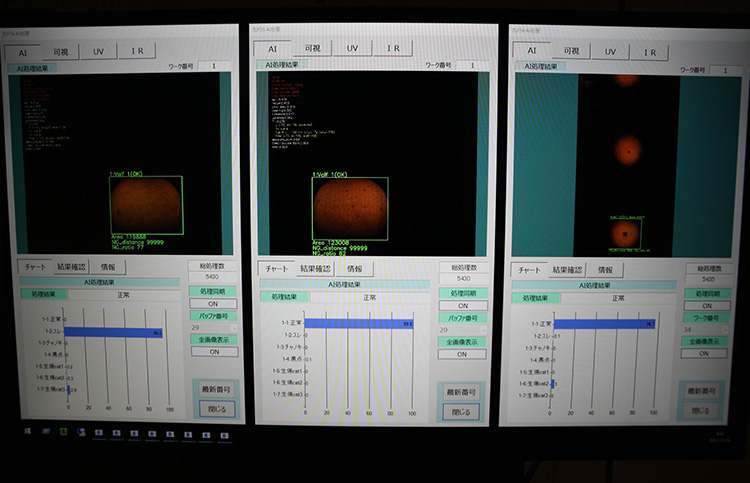Open 結果確認 tab in right window
The width and height of the screenshot is (750, 483).
click(567, 270)
